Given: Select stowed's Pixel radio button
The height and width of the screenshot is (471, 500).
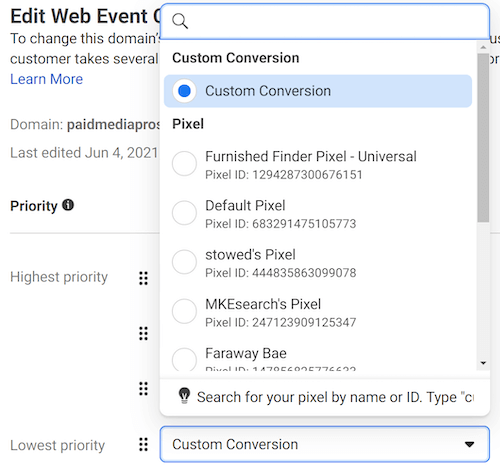Looking at the screenshot, I should [184, 262].
